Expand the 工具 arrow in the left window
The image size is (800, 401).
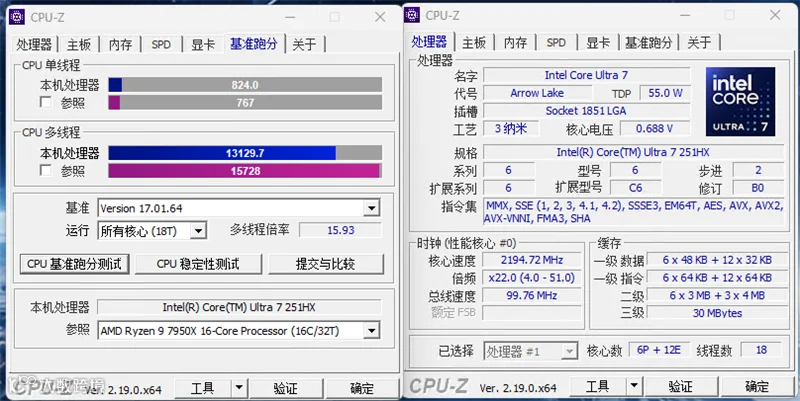[x=239, y=388]
